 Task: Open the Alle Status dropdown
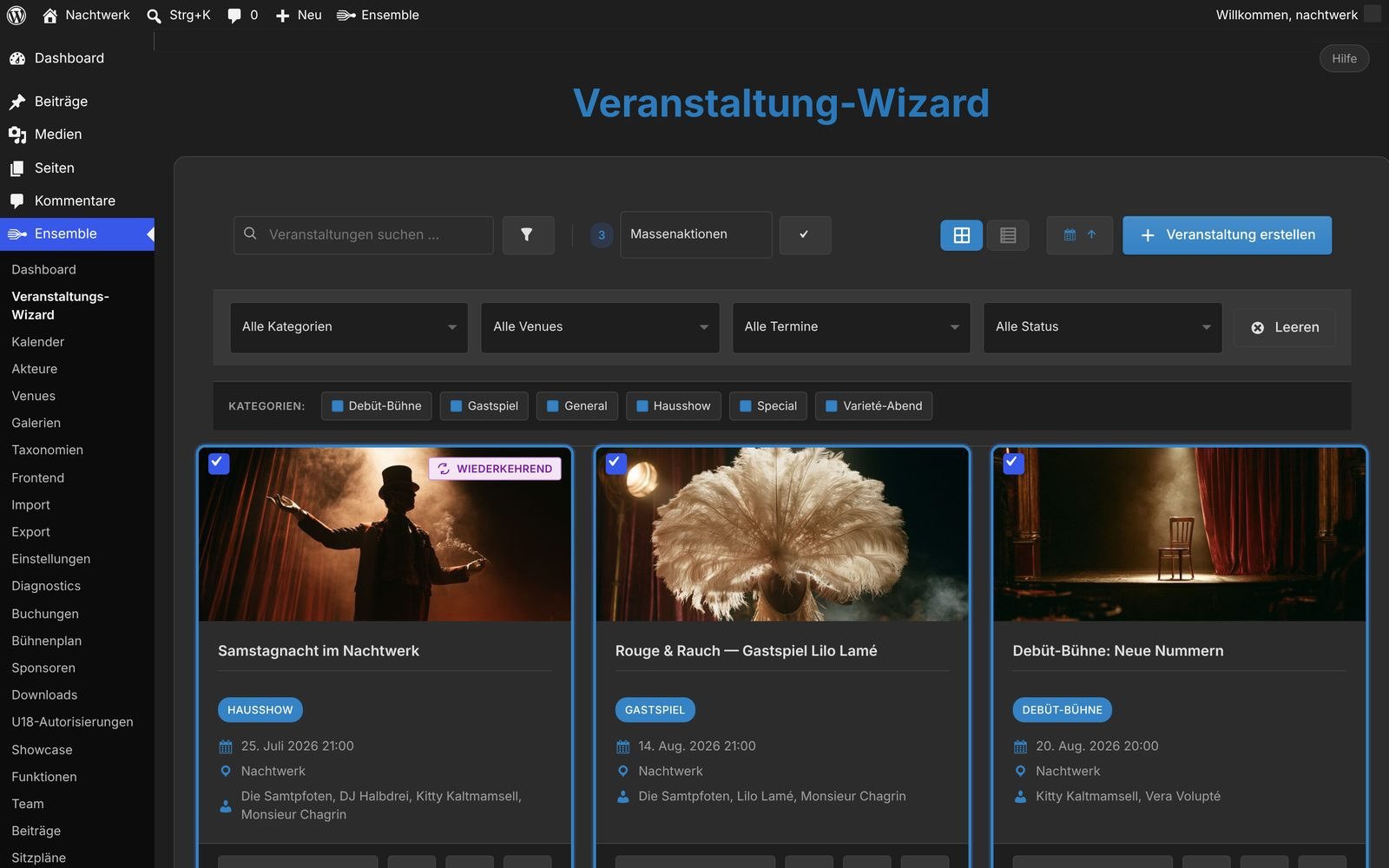point(1103,327)
